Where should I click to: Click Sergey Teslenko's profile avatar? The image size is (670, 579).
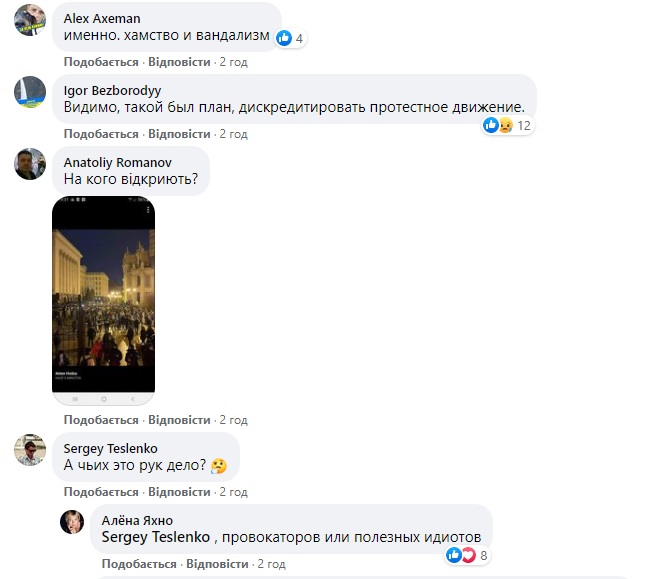coord(30,452)
